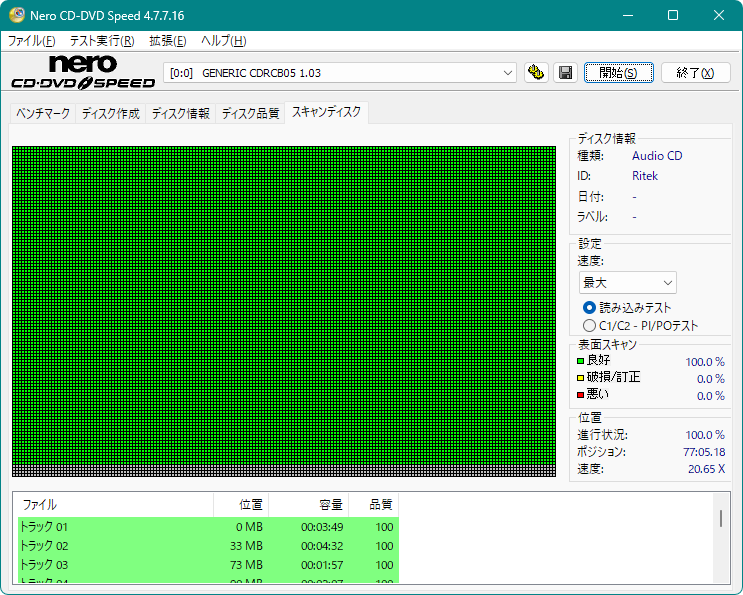Open the ヘルプ(H) menu

[223, 41]
